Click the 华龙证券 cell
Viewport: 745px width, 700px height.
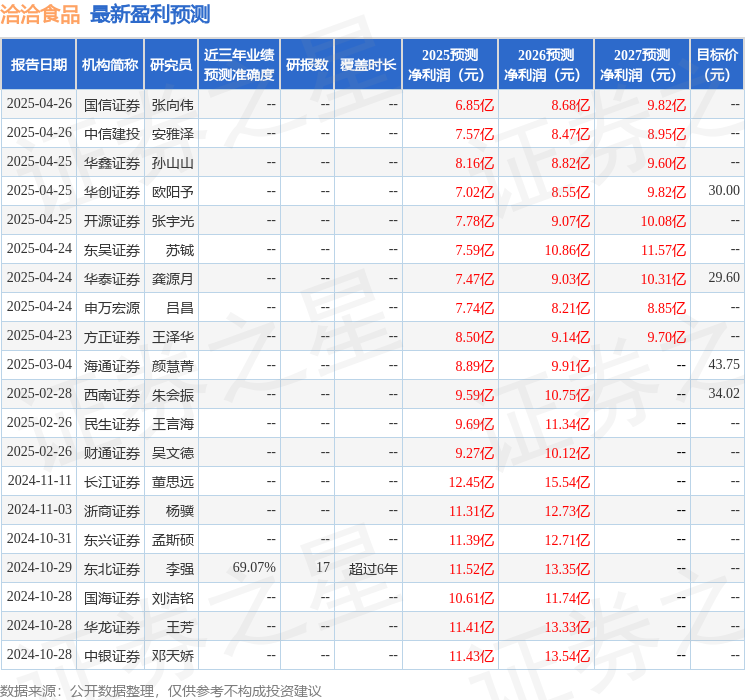coord(112,627)
